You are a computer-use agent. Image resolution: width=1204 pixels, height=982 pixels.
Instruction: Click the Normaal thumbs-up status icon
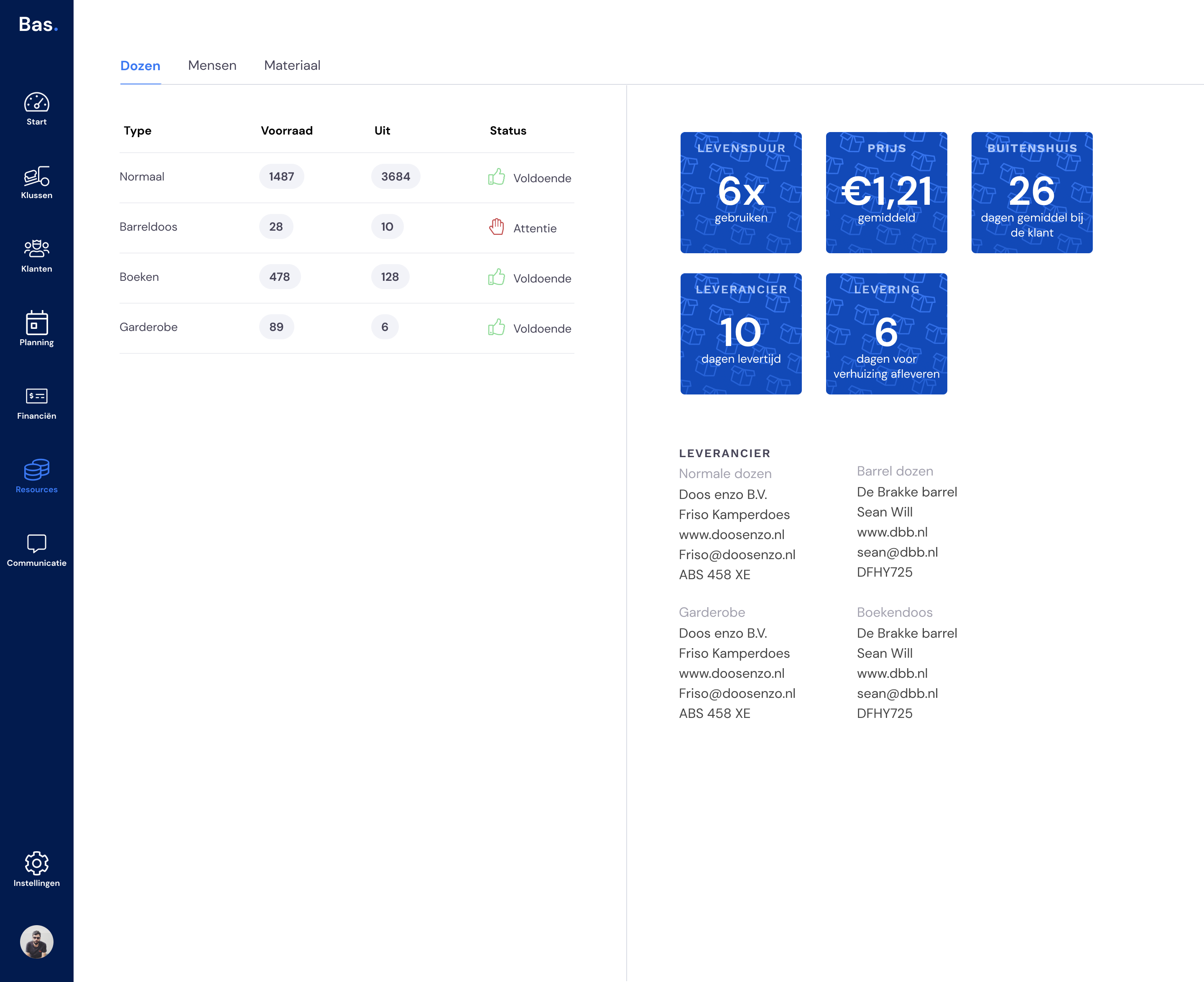(496, 177)
